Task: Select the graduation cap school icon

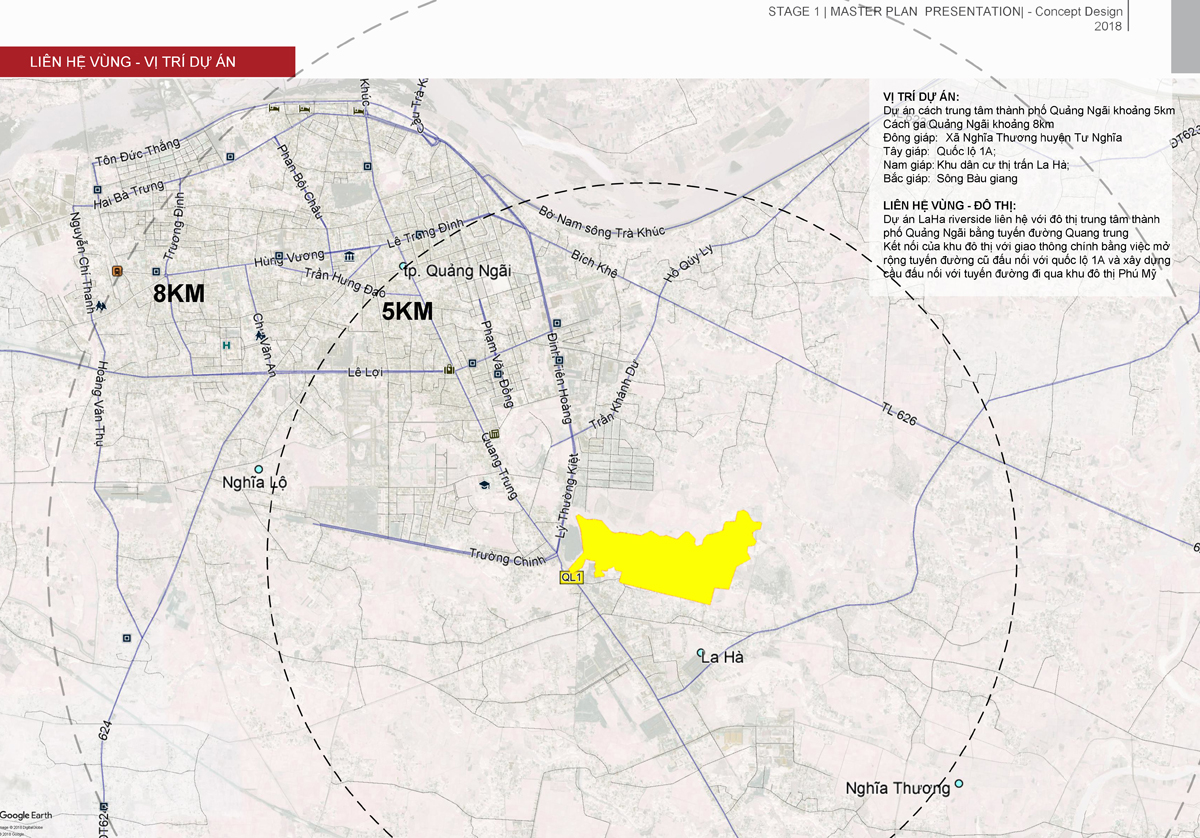Action: pyautogui.click(x=483, y=485)
